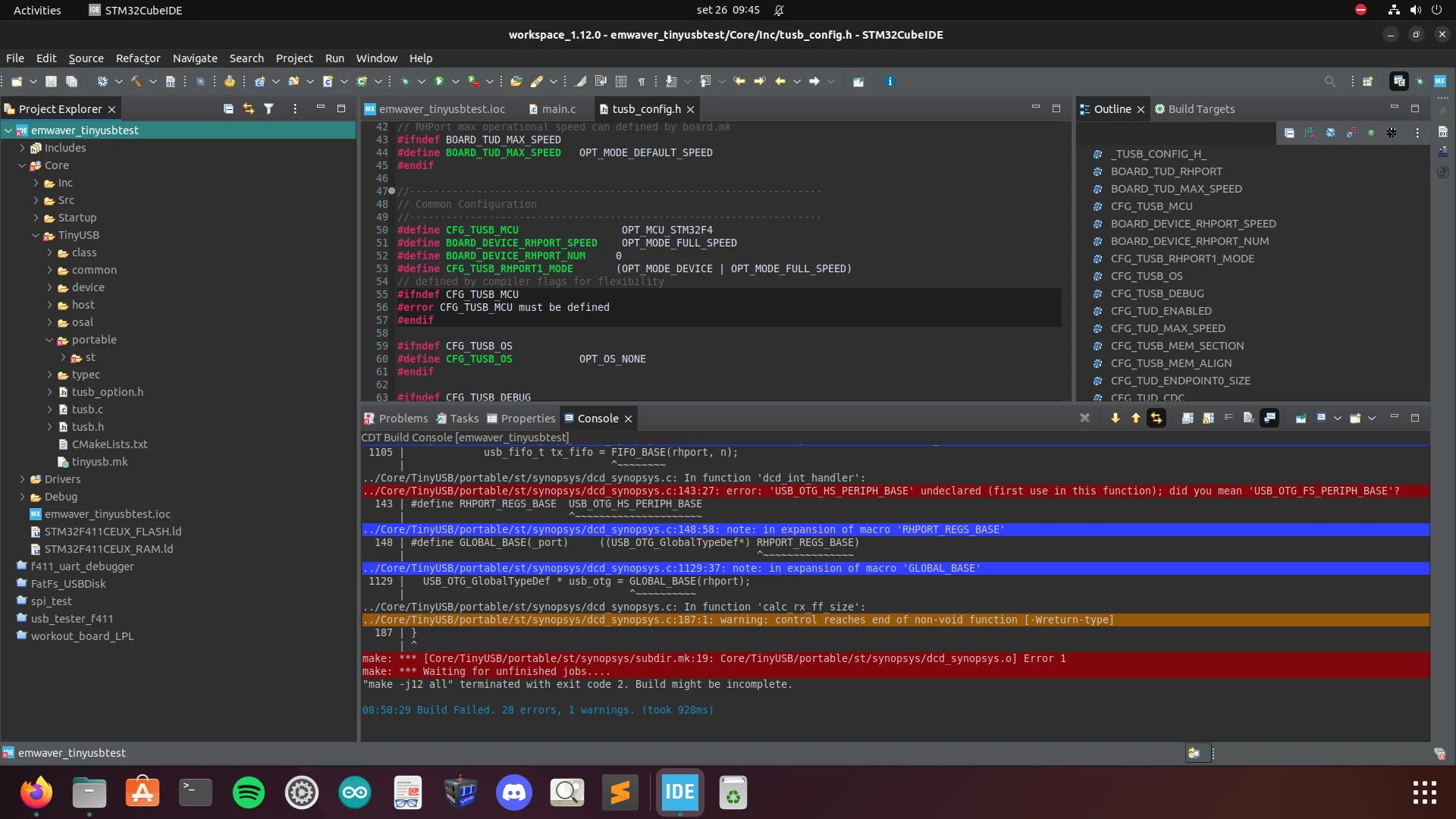
Task: Click the green Run button in toolbar
Action: (x=439, y=81)
